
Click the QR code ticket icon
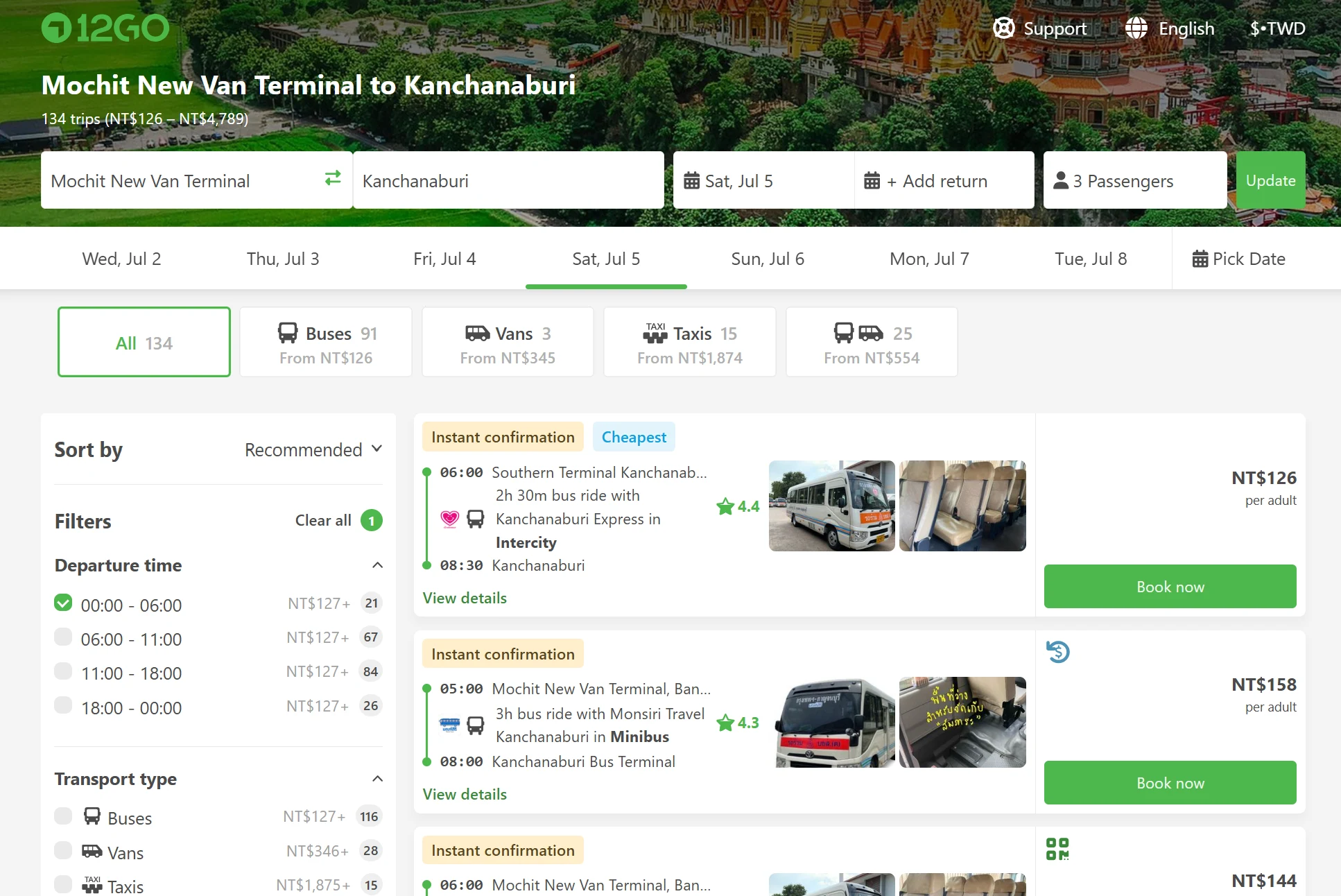click(x=1057, y=849)
